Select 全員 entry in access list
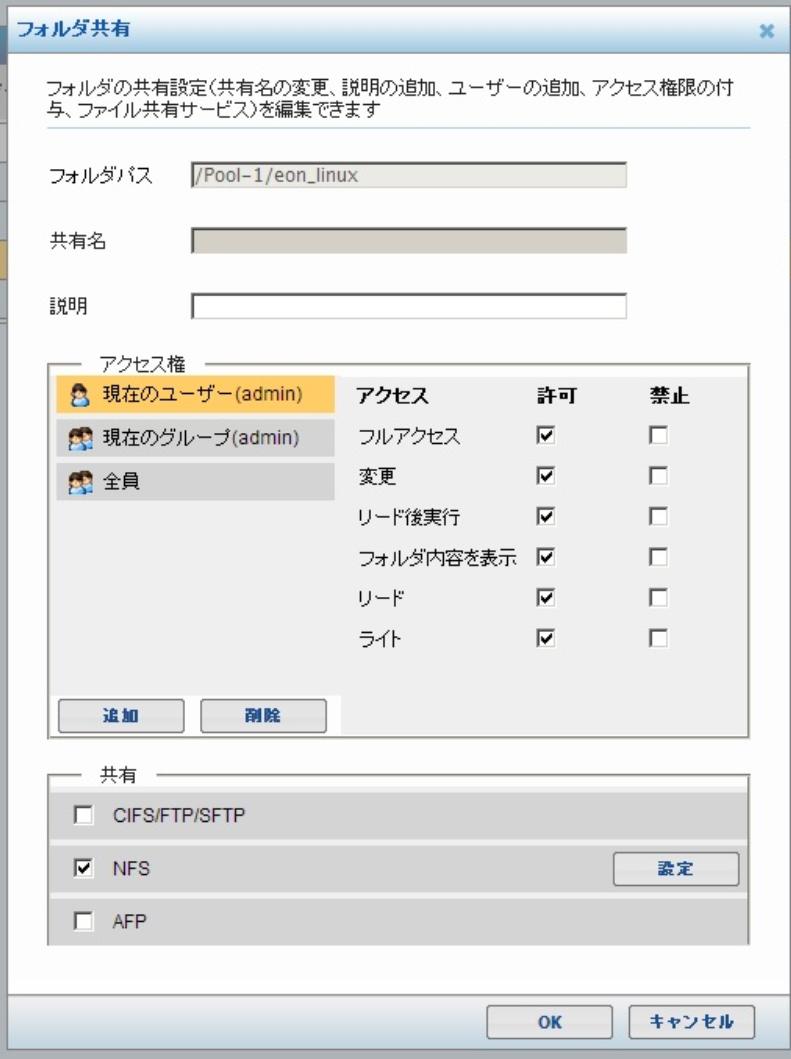This screenshot has width=791, height=1059. point(195,482)
